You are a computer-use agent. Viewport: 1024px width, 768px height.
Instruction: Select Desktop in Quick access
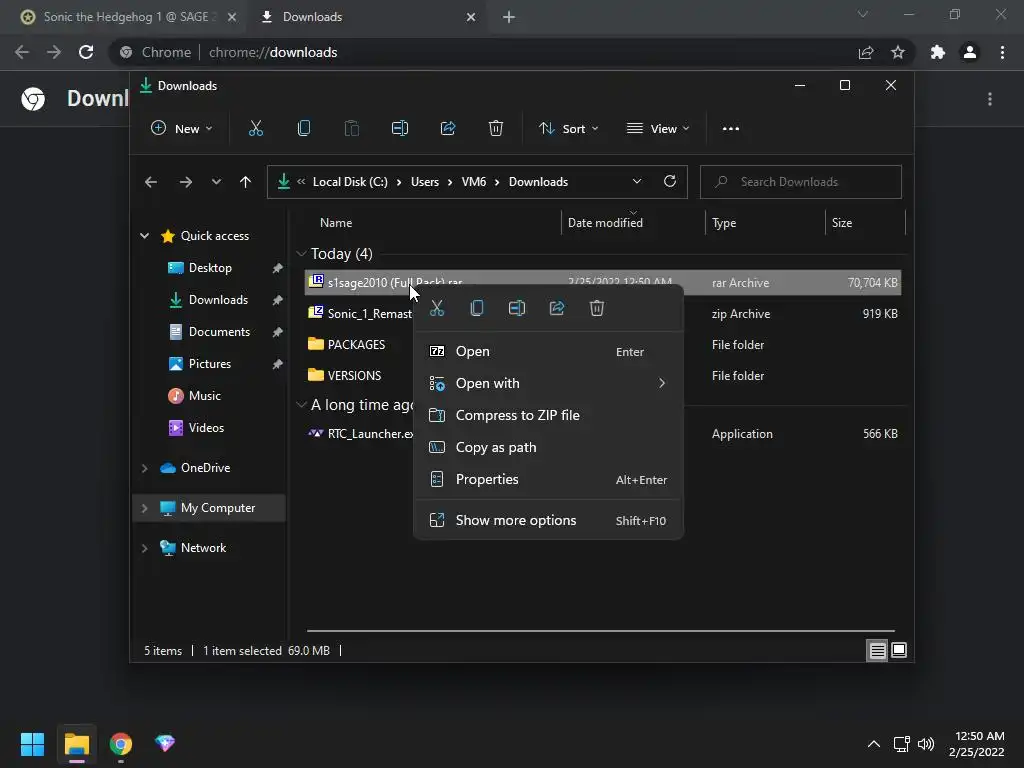[x=210, y=268]
